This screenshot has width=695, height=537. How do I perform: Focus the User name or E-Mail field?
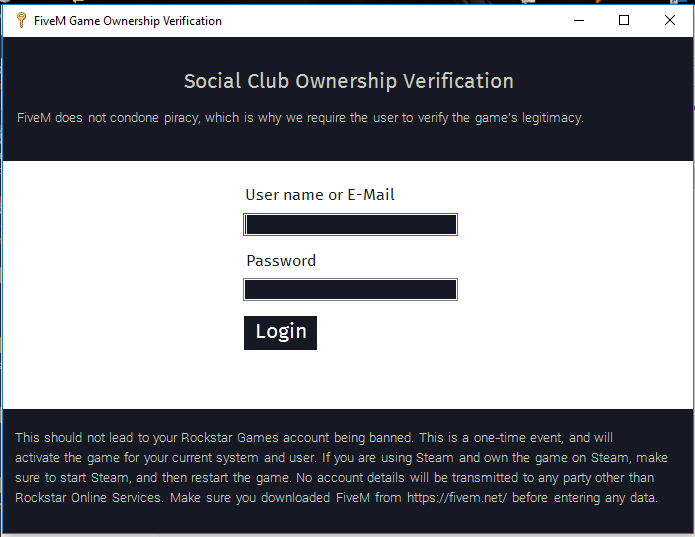(350, 225)
